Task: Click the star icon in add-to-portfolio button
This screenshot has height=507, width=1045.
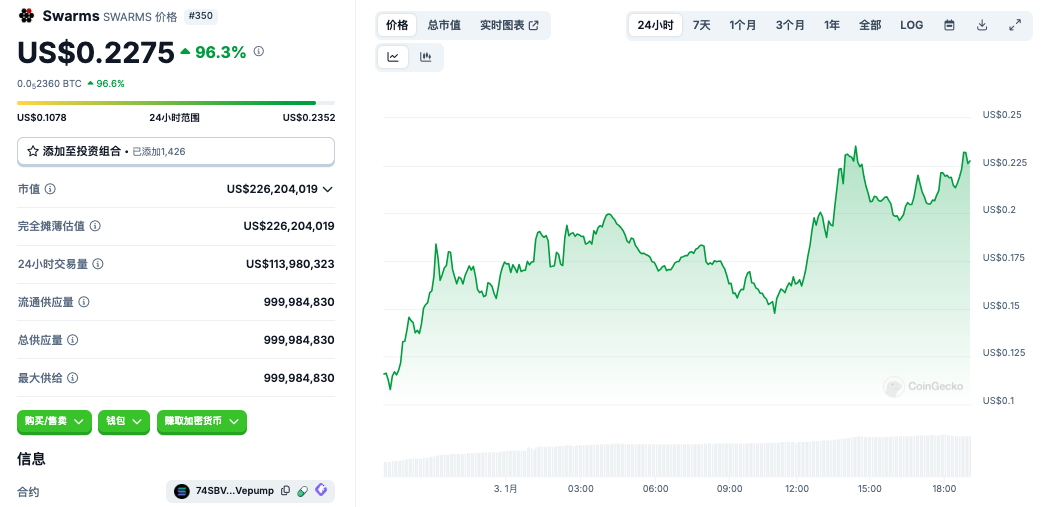Action: coord(33,151)
